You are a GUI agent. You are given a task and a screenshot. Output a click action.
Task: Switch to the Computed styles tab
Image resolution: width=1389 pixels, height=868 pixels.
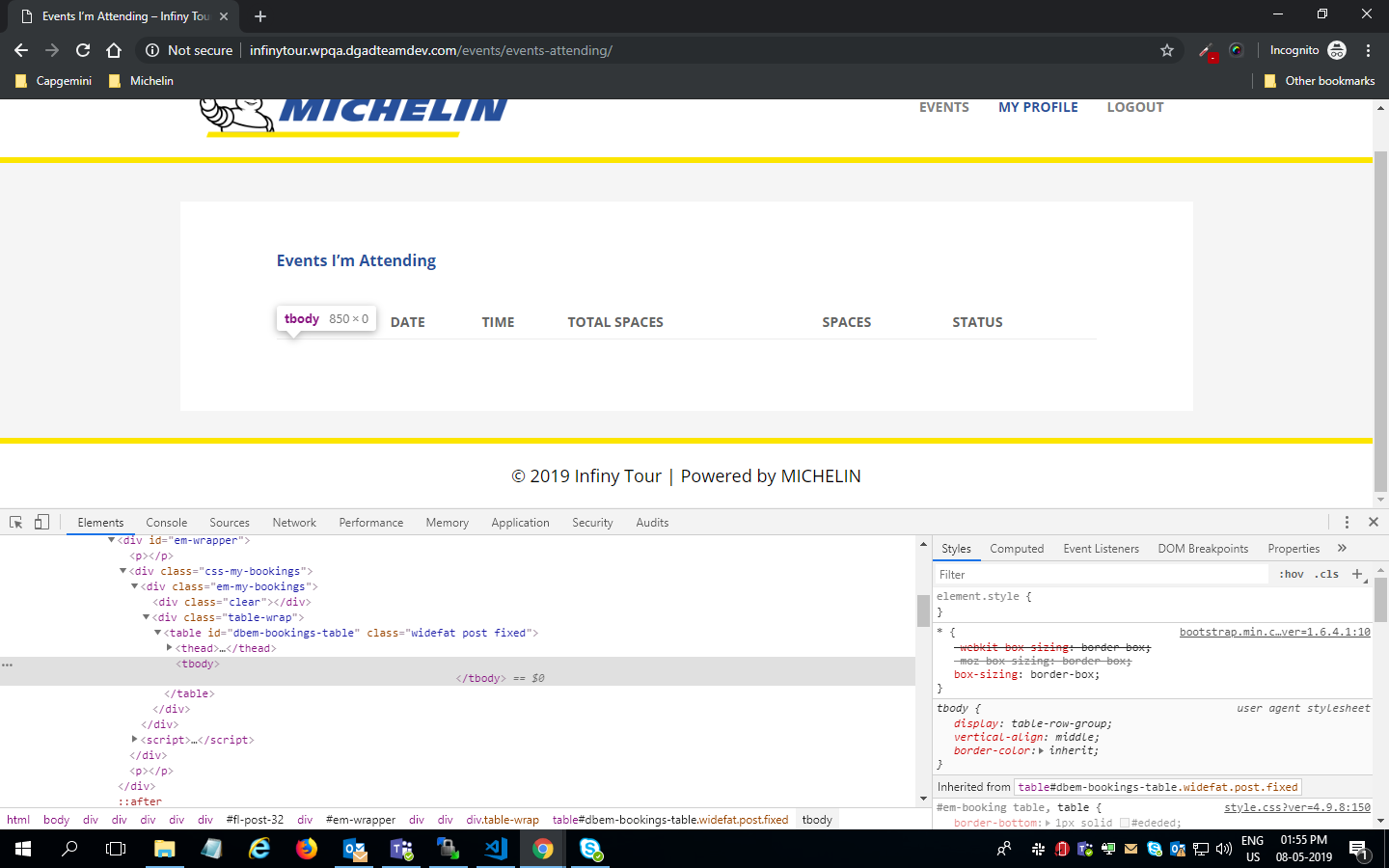(1017, 549)
